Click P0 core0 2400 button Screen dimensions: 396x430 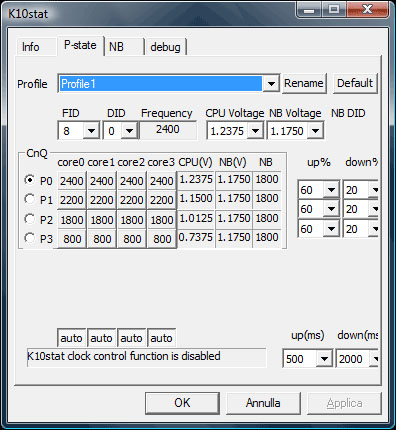[x=72, y=181]
